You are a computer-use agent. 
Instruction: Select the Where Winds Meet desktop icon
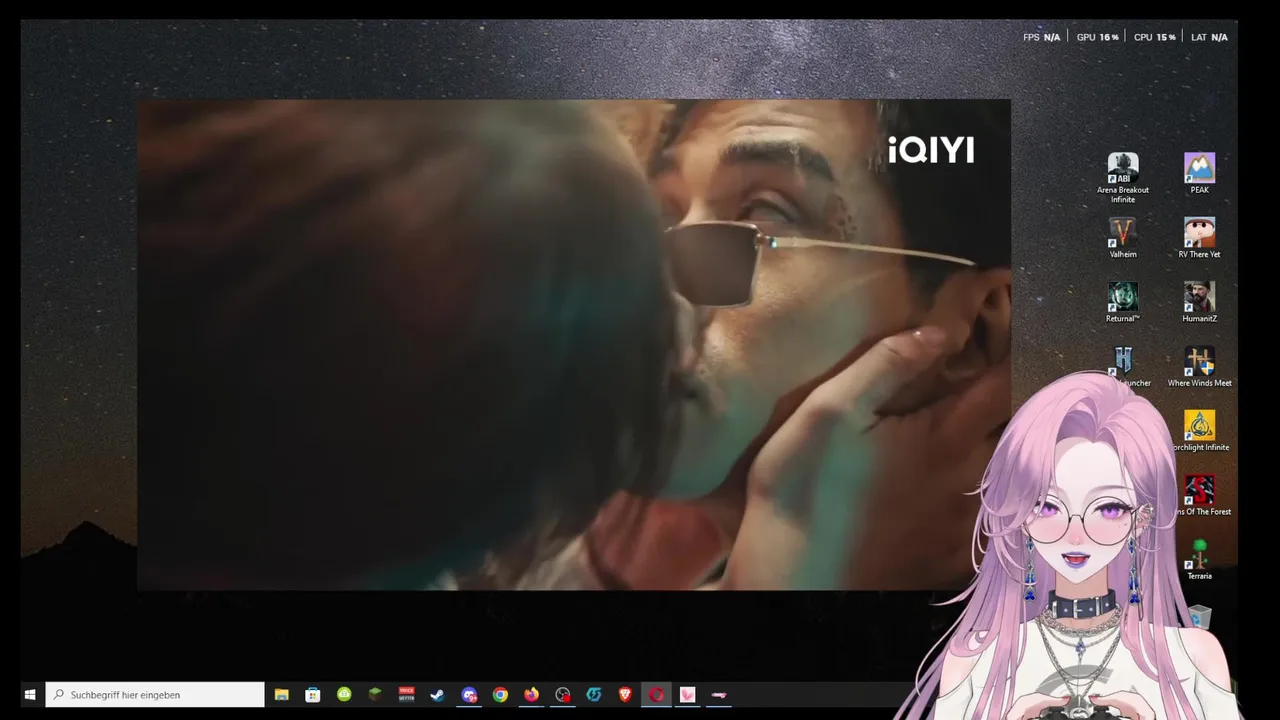[1199, 367]
